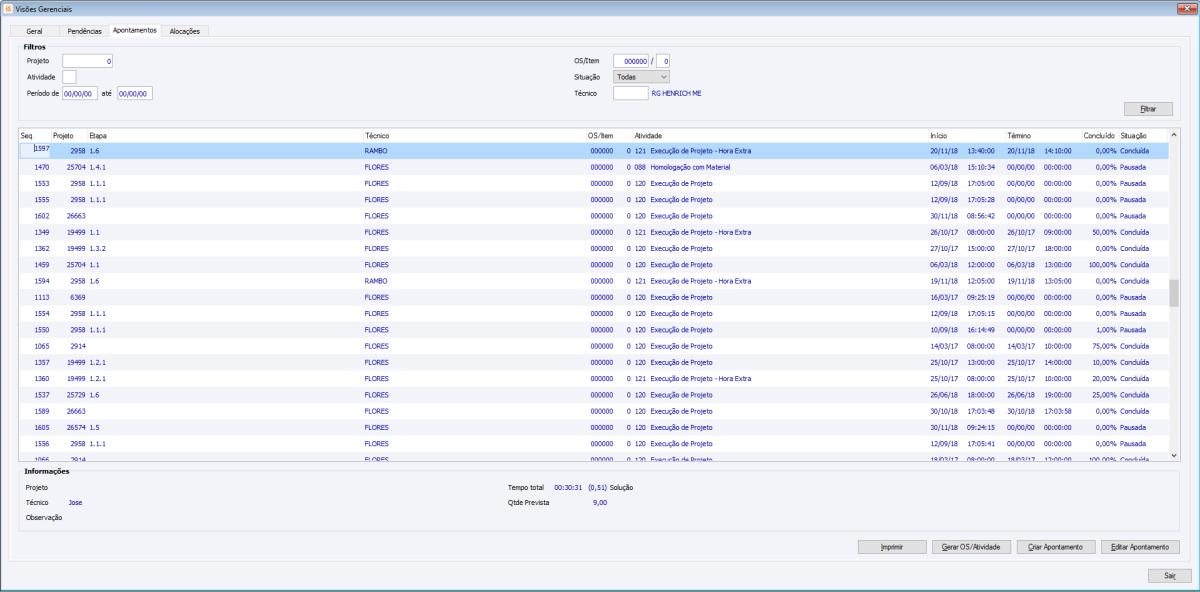Click start date 30/11/18 in row 1602
1200x592 pixels.
(943, 216)
